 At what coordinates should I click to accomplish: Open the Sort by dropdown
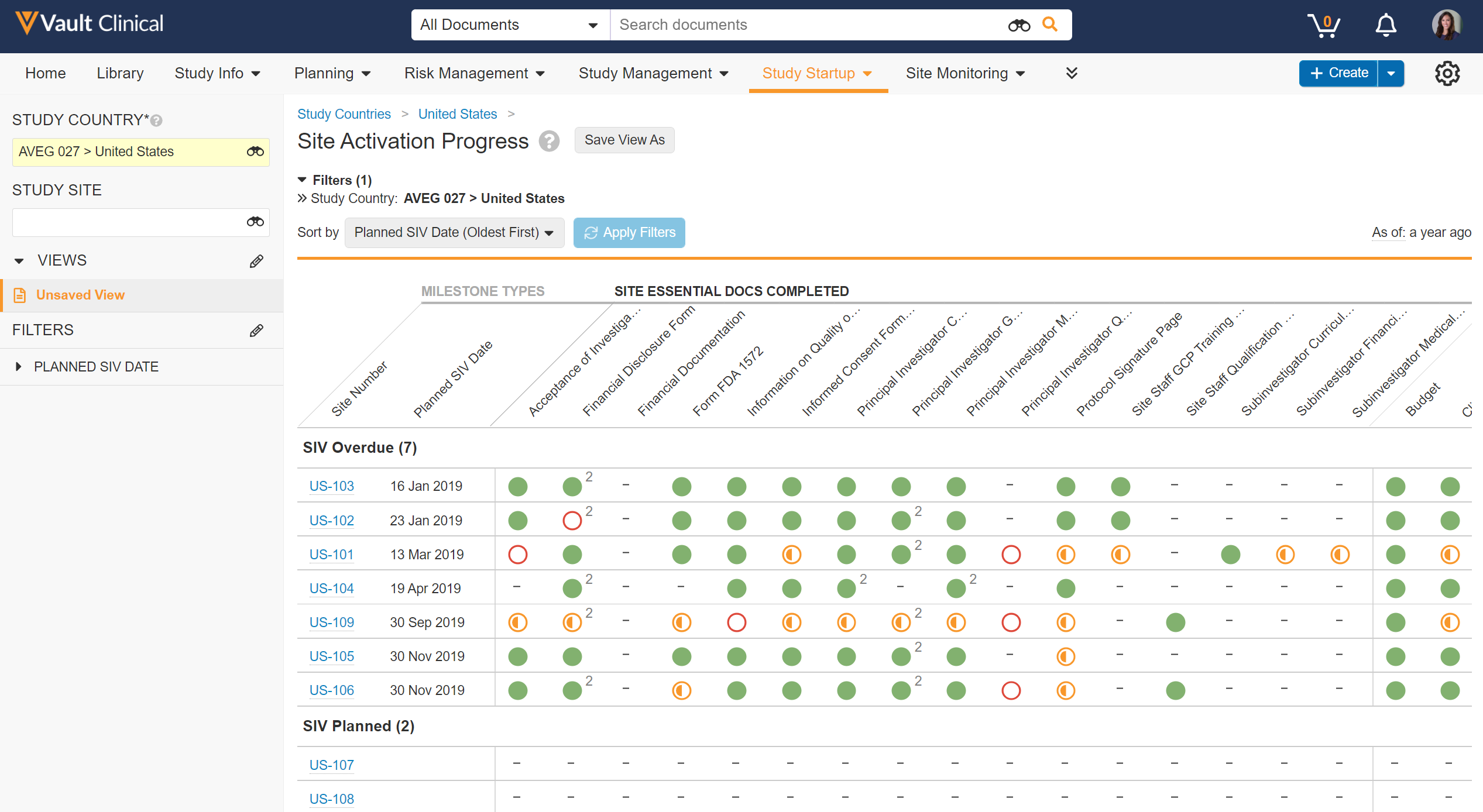(454, 233)
